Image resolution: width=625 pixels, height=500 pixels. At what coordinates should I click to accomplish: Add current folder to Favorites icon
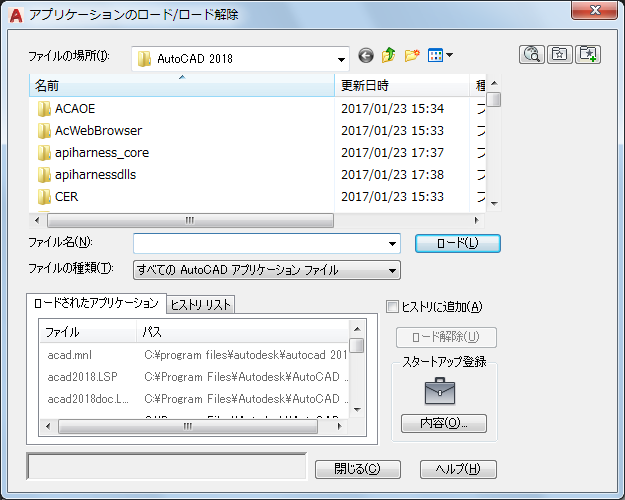coord(588,55)
